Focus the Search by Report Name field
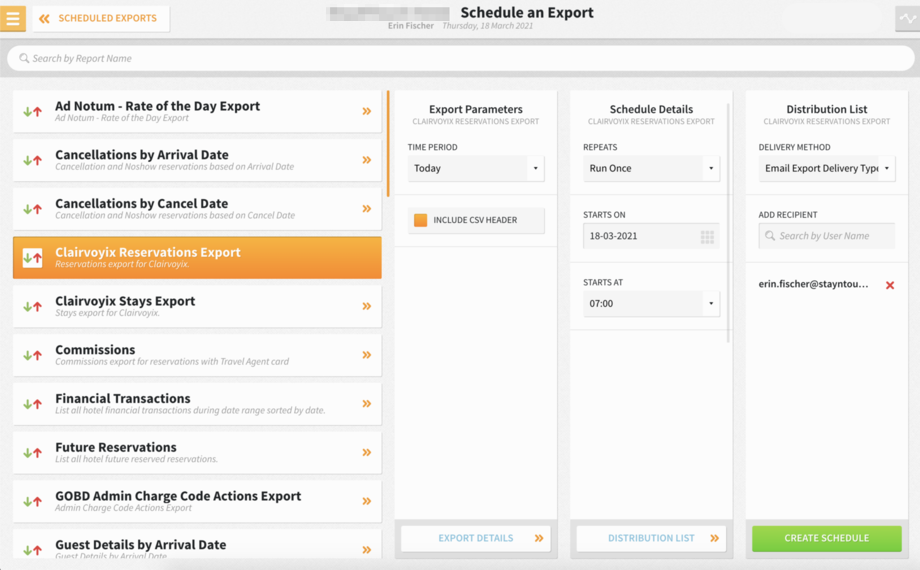This screenshot has height=570, width=920. point(461,58)
